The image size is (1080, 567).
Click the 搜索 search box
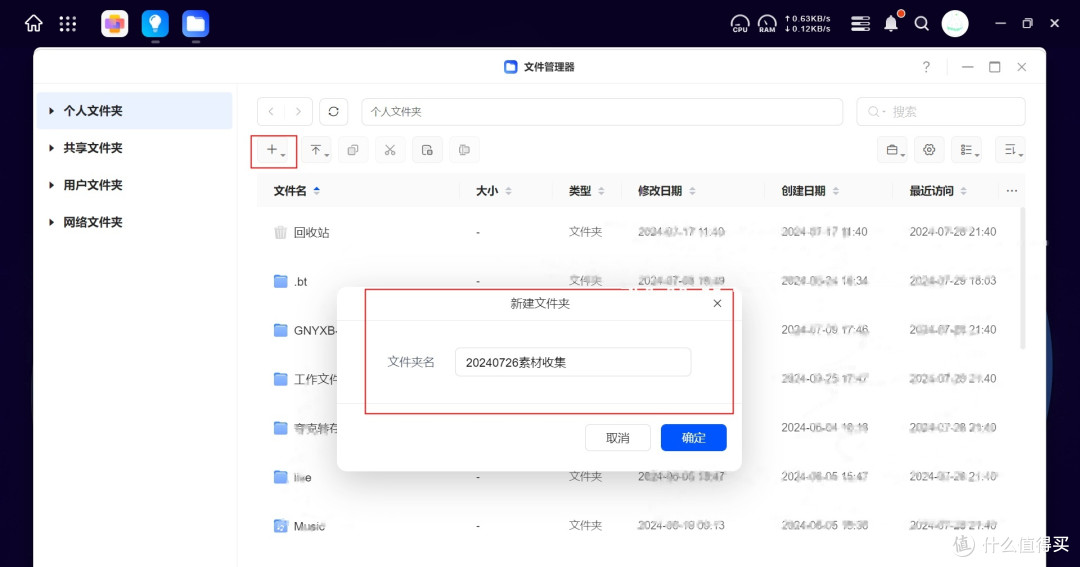(941, 112)
